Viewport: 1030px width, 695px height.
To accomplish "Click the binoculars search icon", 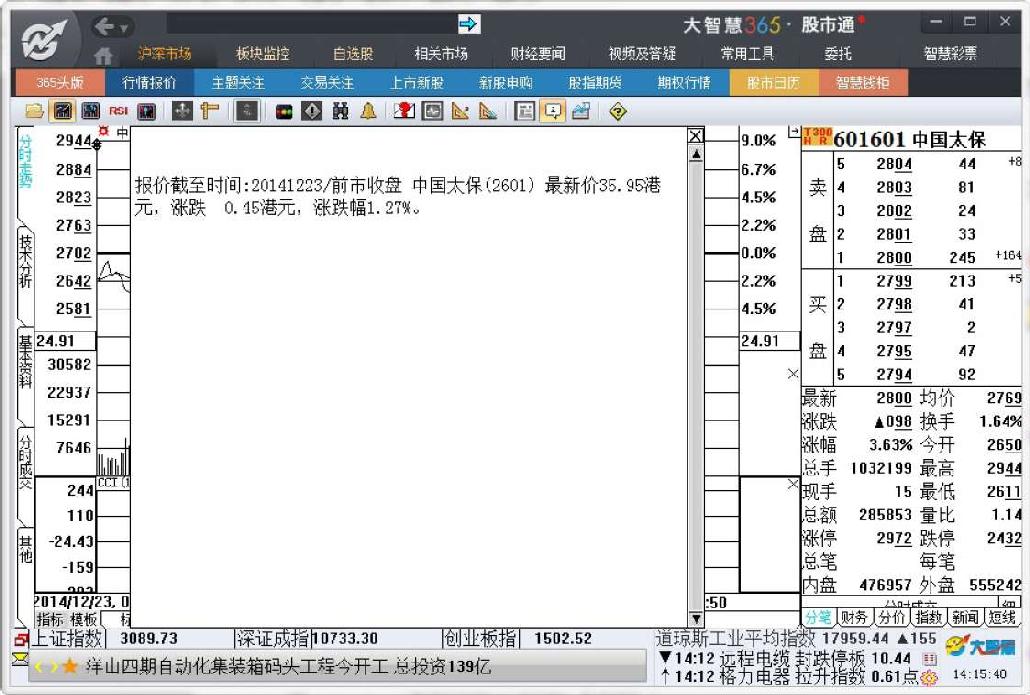I will [340, 111].
